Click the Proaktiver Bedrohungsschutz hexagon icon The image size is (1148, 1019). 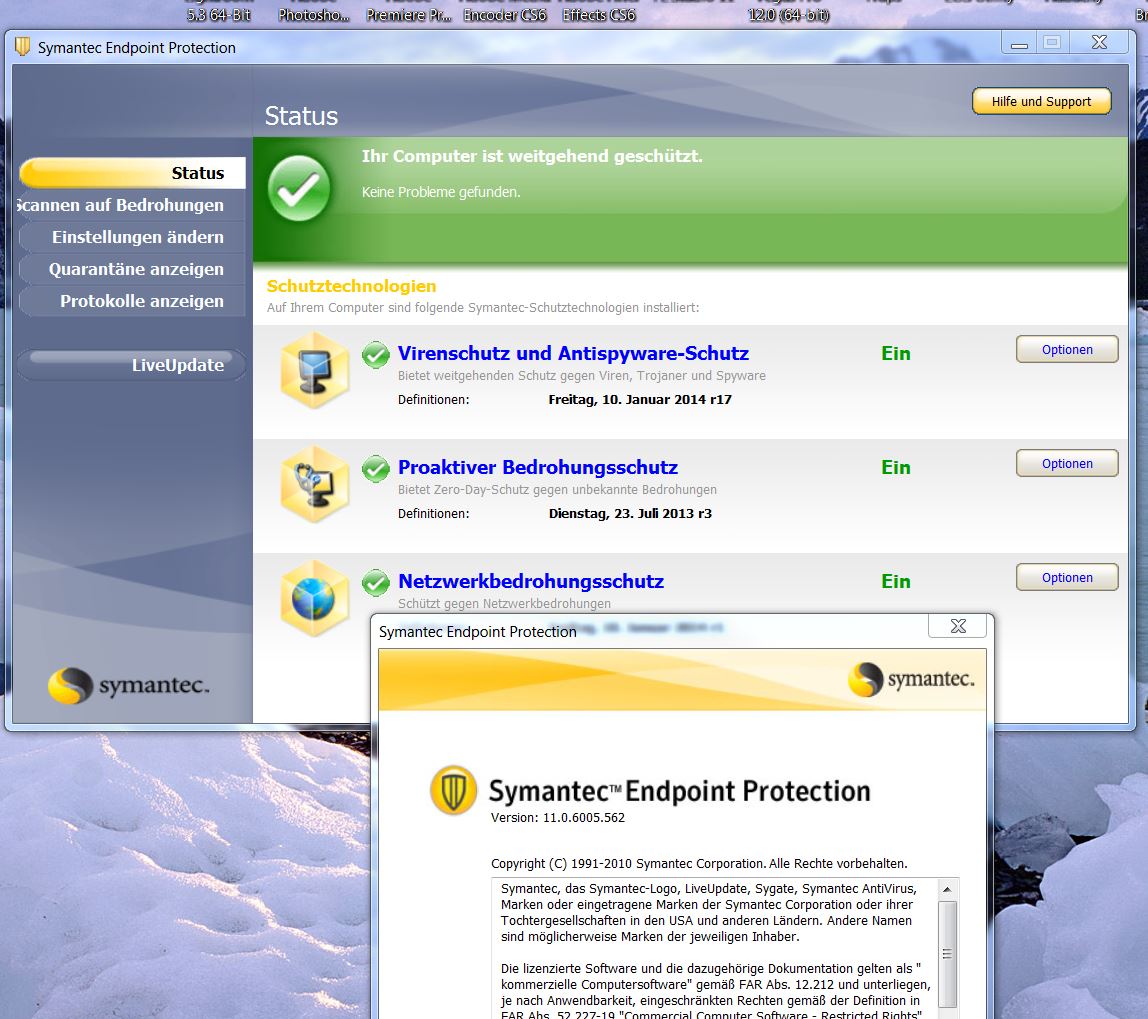point(315,484)
